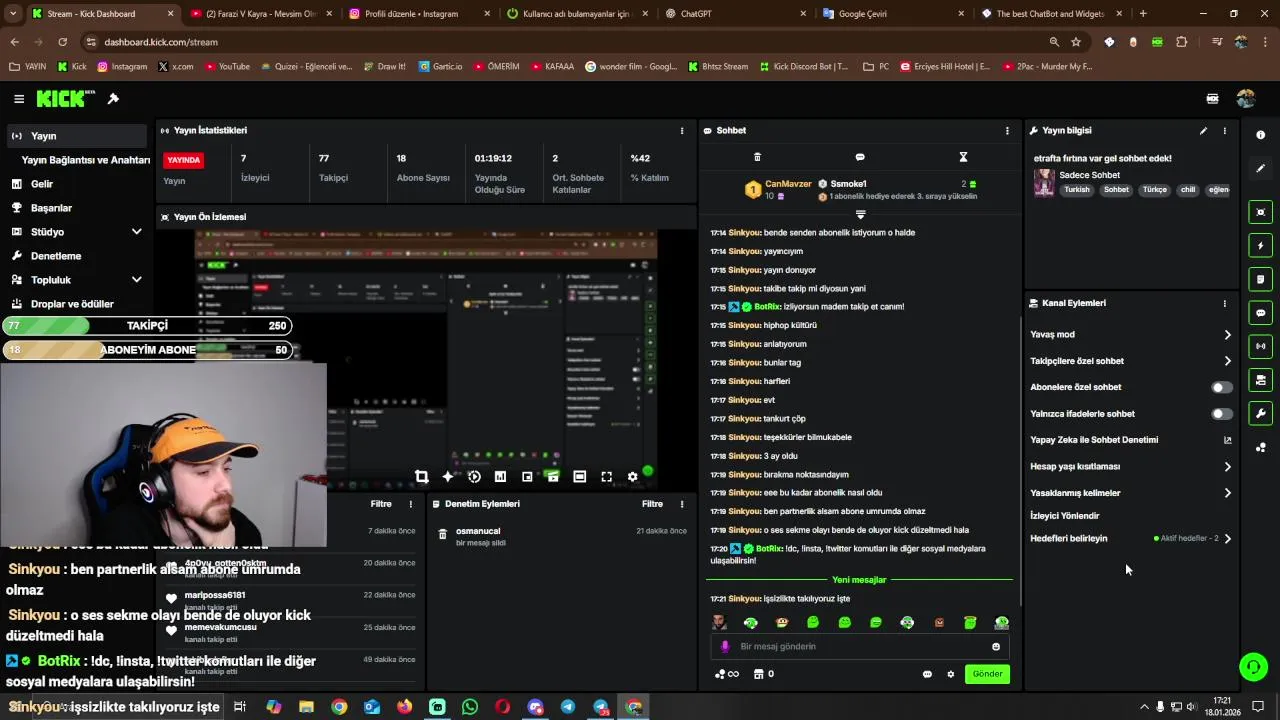Viewport: 1280px width, 720px height.
Task: Make the stream preview fullscreen
Action: [606, 477]
